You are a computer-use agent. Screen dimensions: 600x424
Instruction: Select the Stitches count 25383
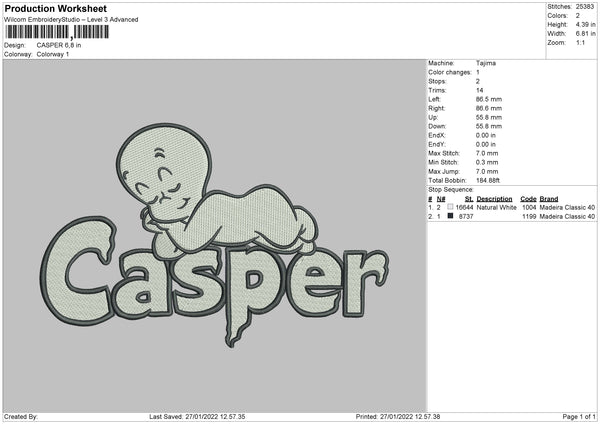[585, 7]
